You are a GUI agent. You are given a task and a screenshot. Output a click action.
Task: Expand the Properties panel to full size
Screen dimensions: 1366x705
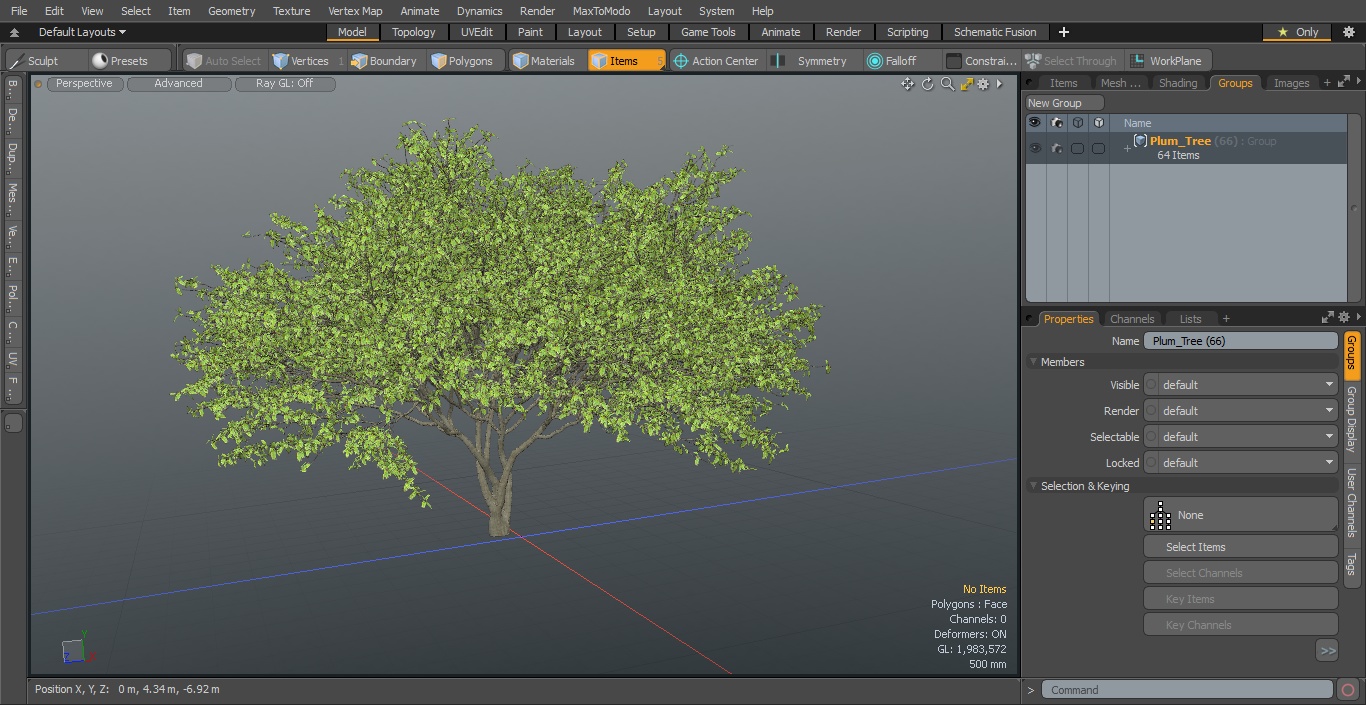coord(1328,317)
